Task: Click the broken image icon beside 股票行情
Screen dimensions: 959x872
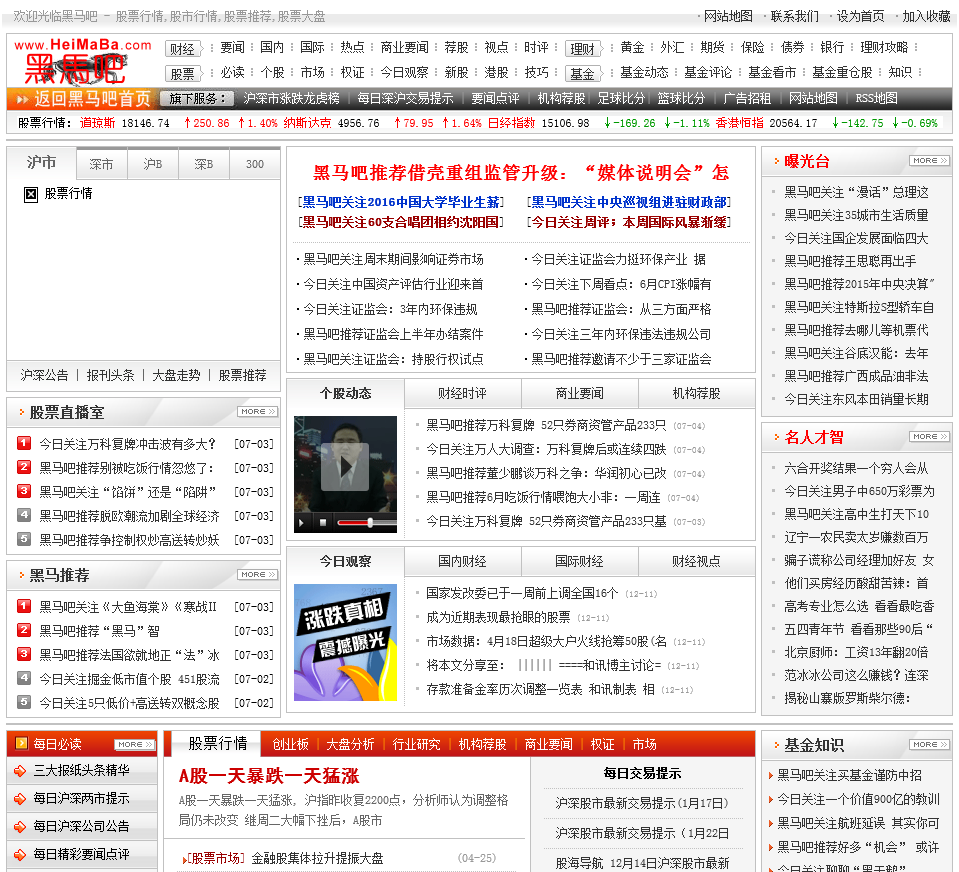Action: tap(31, 194)
